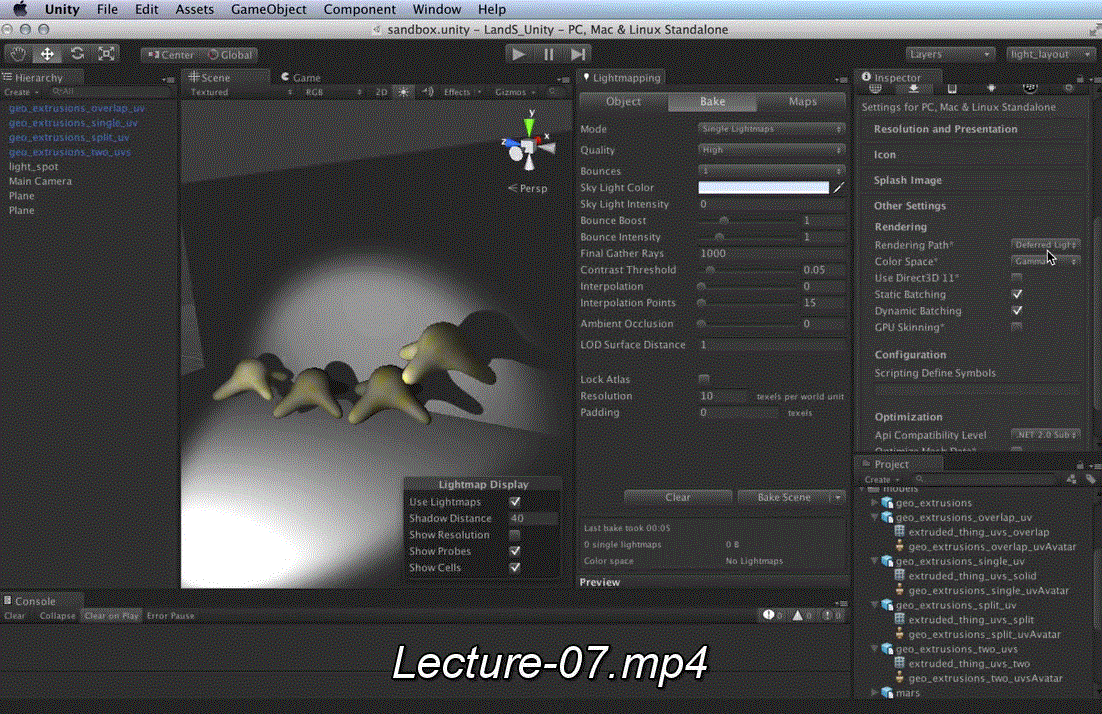1102x714 pixels.
Task: Click the scene orientation gizmo cube
Action: click(x=527, y=146)
